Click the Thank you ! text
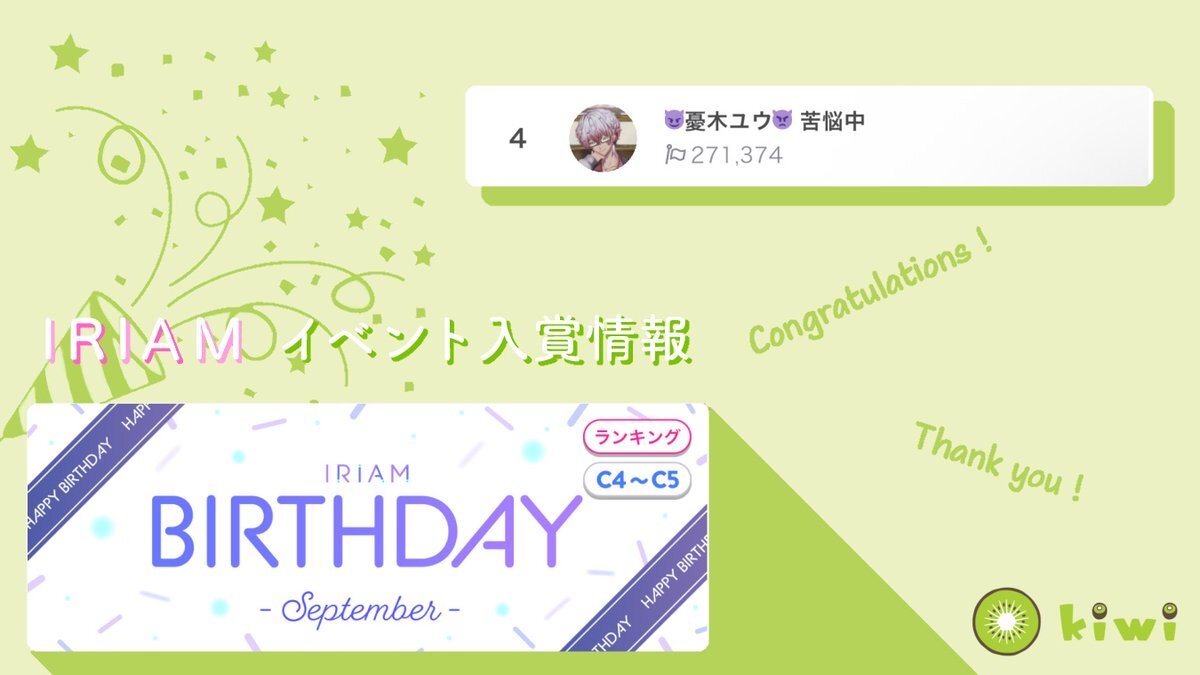The image size is (1200, 675). pyautogui.click(x=999, y=460)
